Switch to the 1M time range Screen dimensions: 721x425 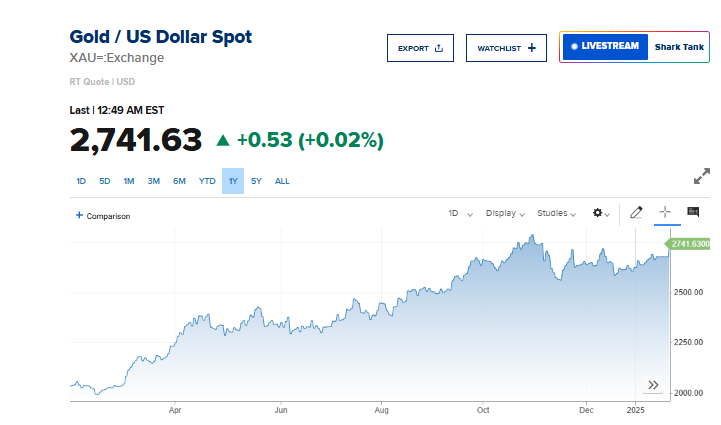129,181
